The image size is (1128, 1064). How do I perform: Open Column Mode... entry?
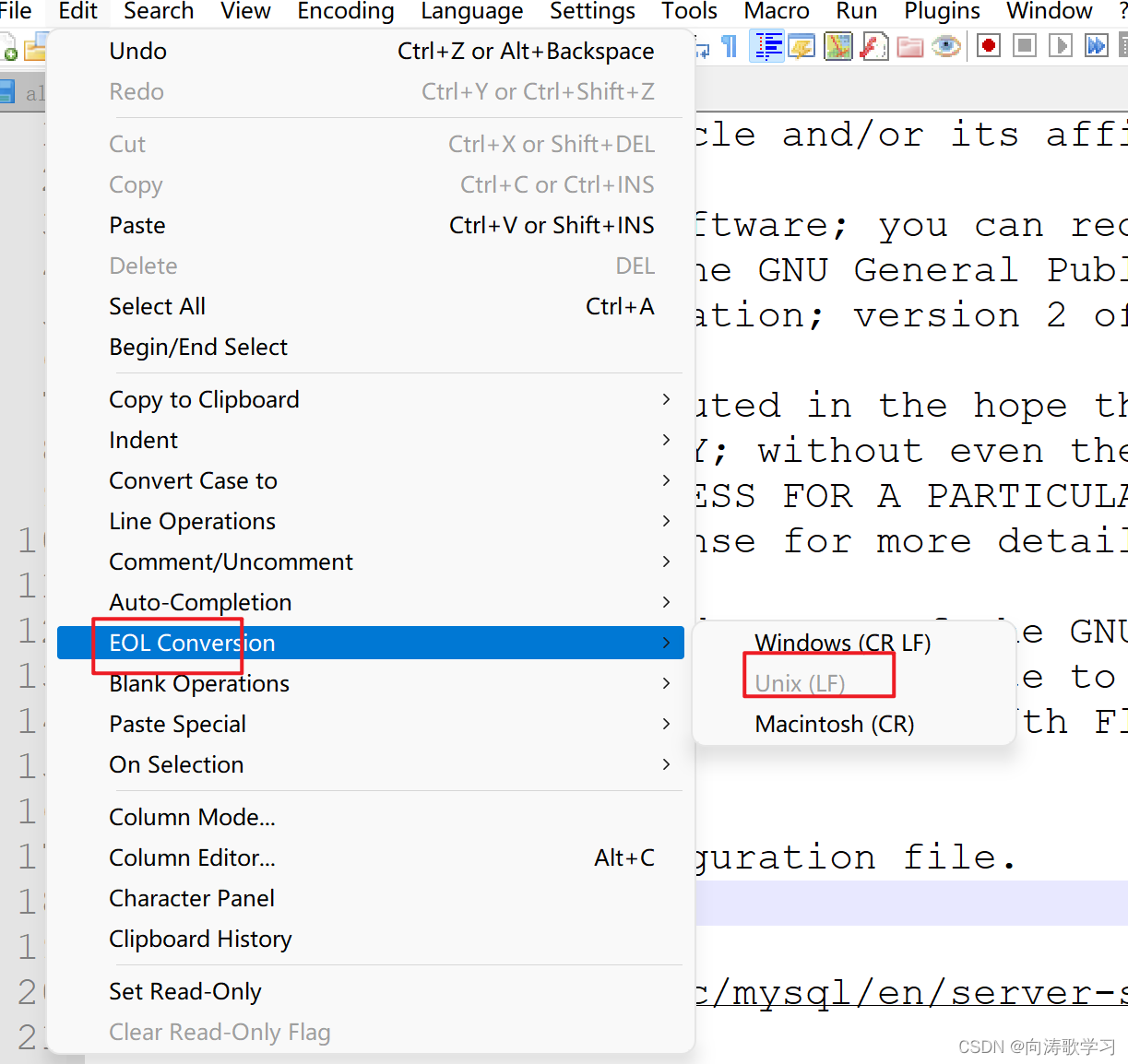coord(371,817)
